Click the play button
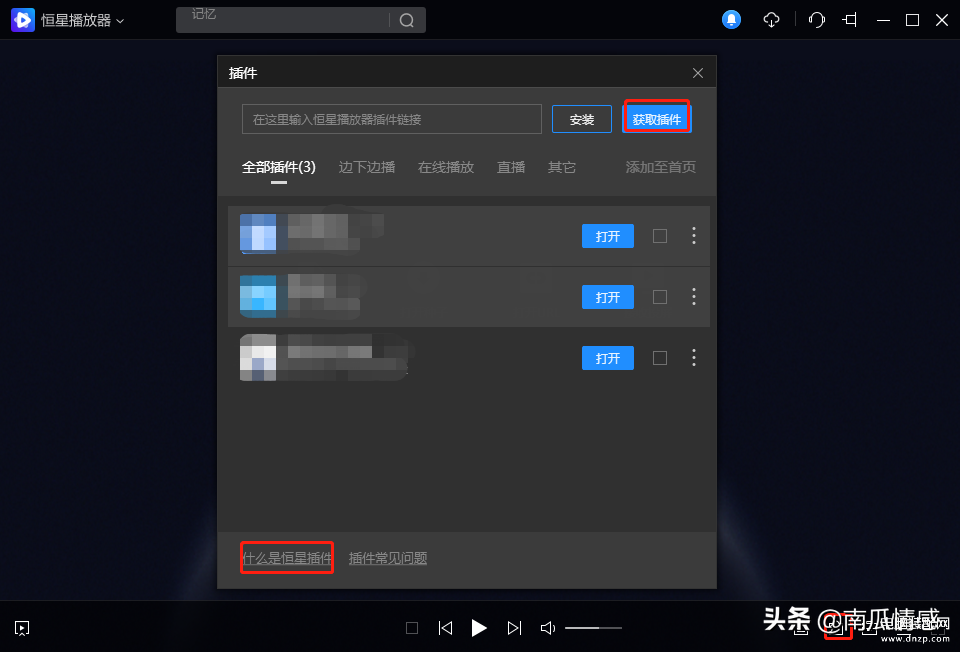 coord(479,628)
